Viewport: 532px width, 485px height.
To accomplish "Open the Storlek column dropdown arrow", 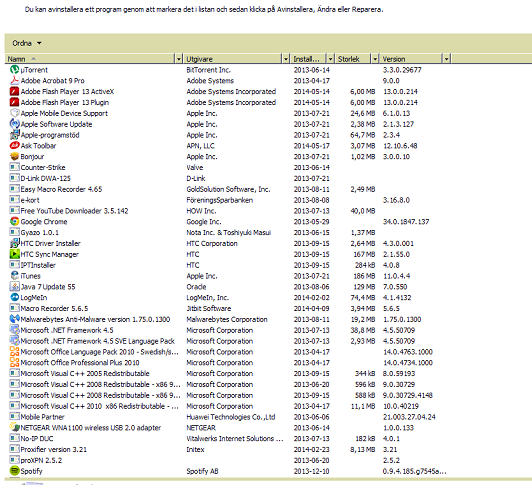I will 375,59.
